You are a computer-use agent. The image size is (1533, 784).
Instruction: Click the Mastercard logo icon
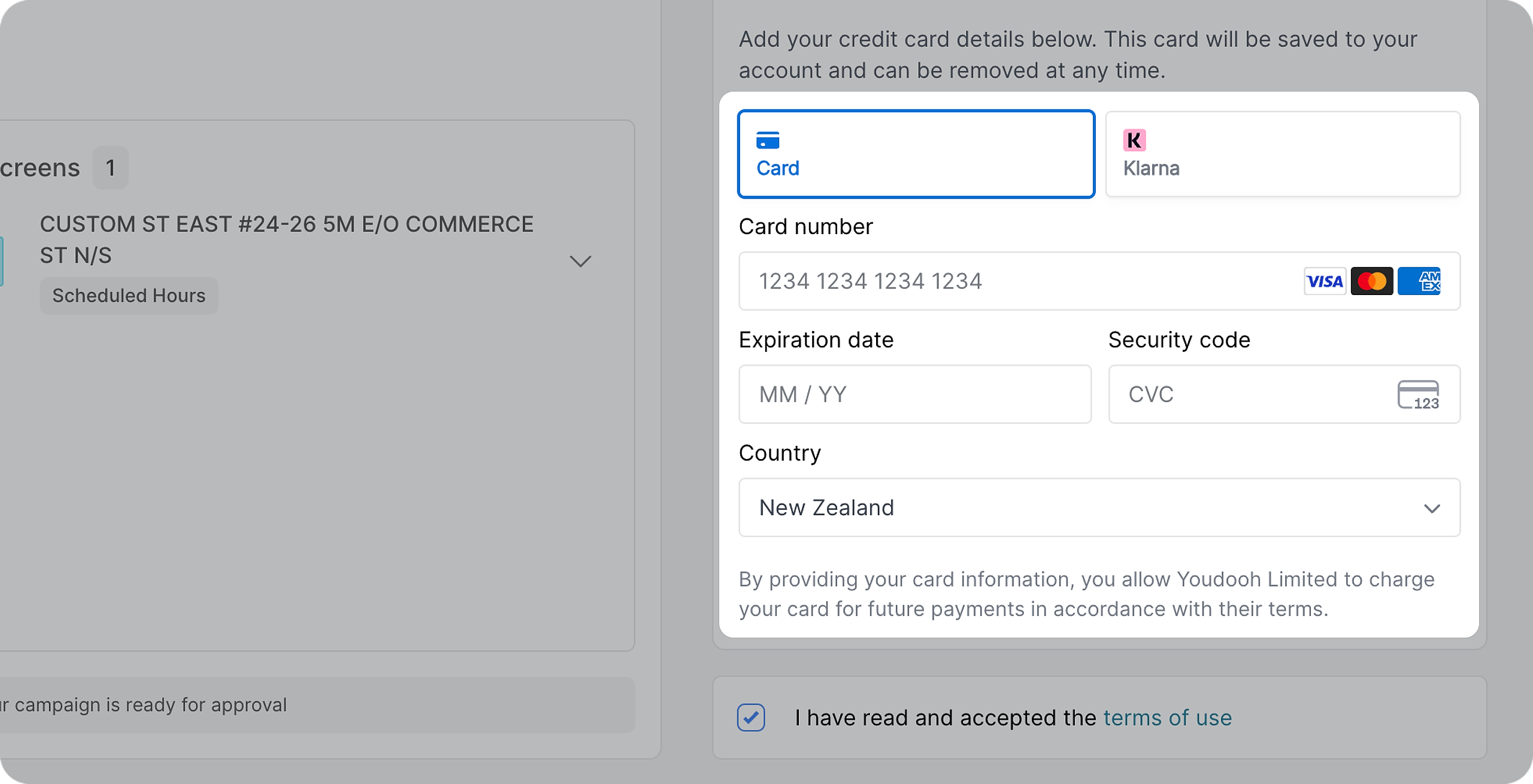pos(1371,281)
